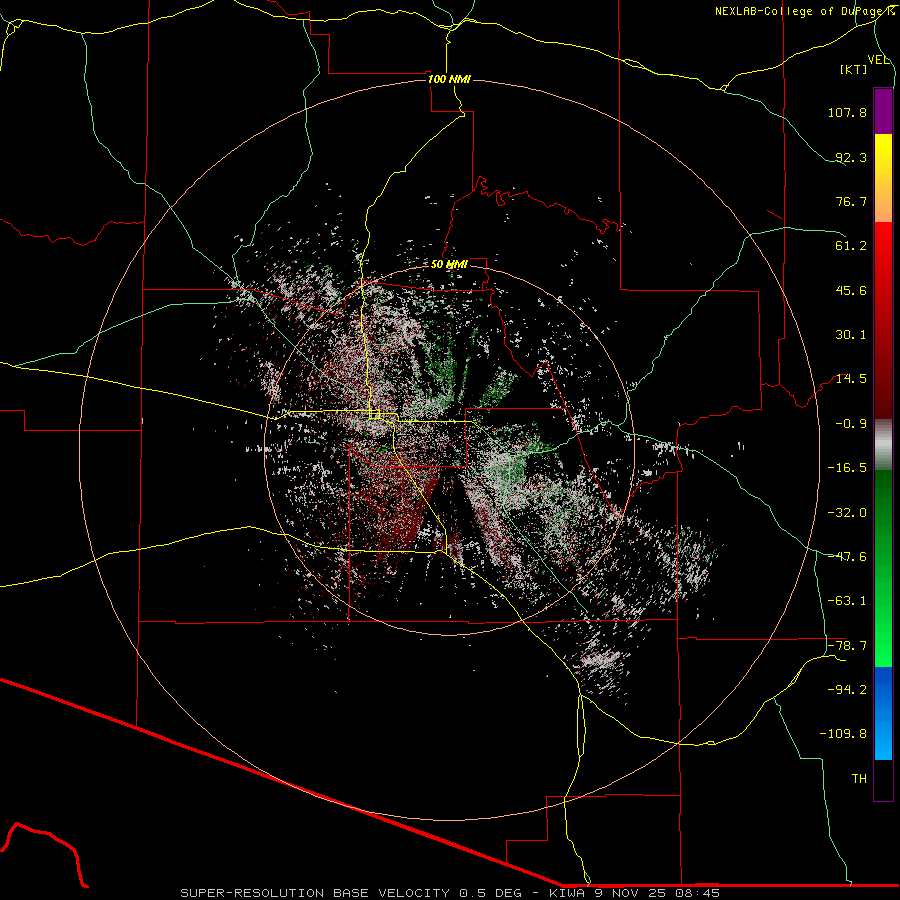Select the 107.8 value on velocity scale
900x900 pixels.
click(x=847, y=112)
